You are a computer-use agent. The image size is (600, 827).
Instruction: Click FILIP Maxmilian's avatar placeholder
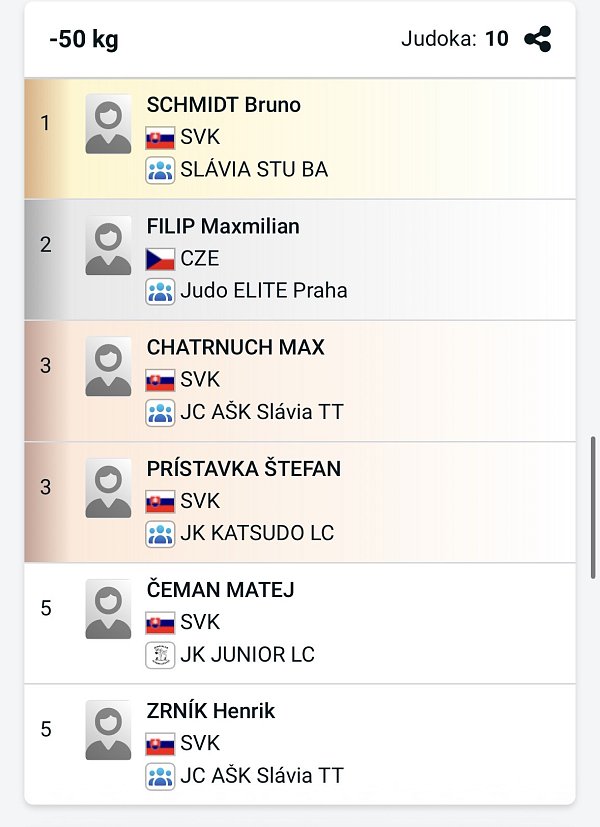tap(108, 246)
